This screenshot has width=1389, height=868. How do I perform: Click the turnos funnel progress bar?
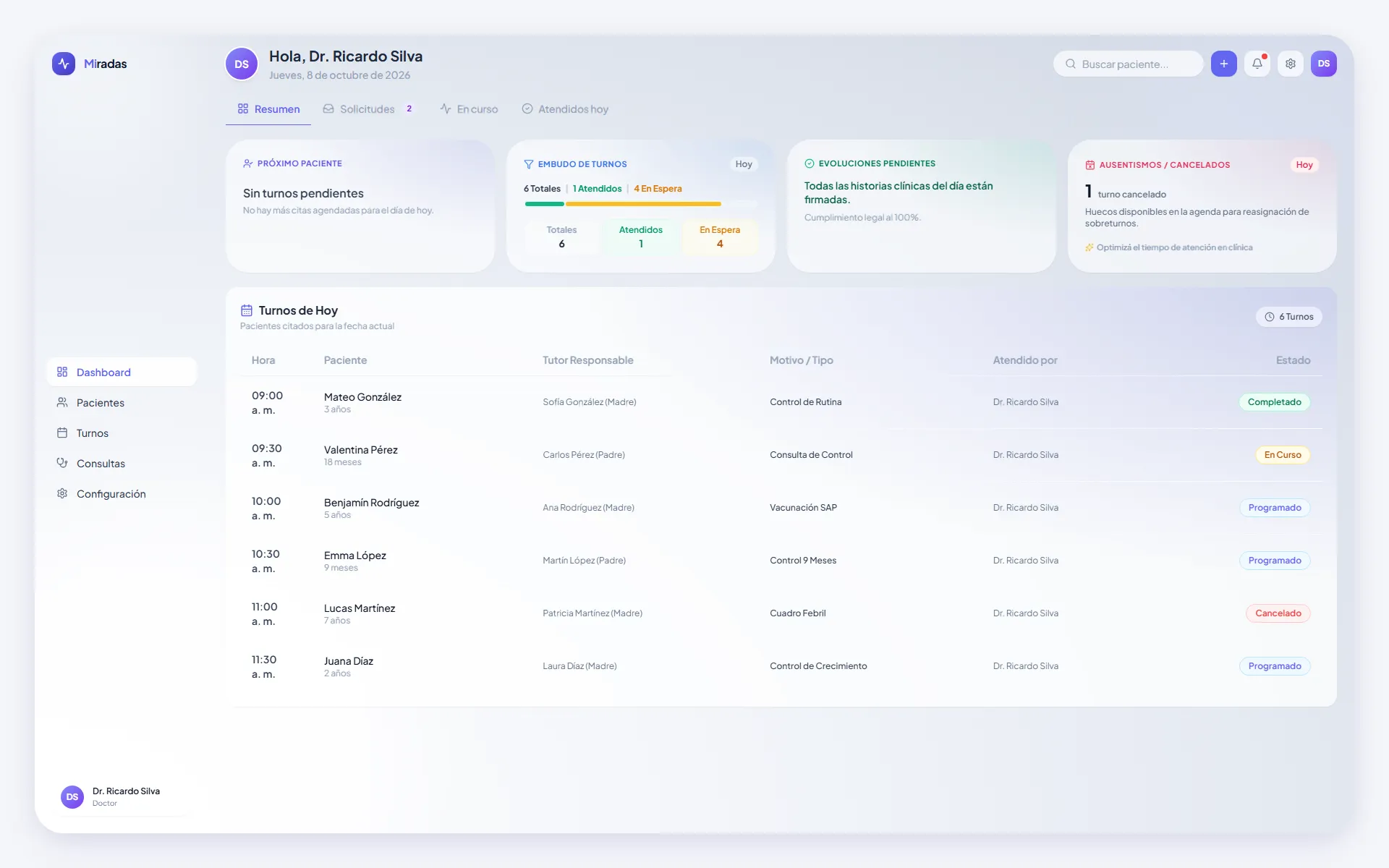(641, 204)
